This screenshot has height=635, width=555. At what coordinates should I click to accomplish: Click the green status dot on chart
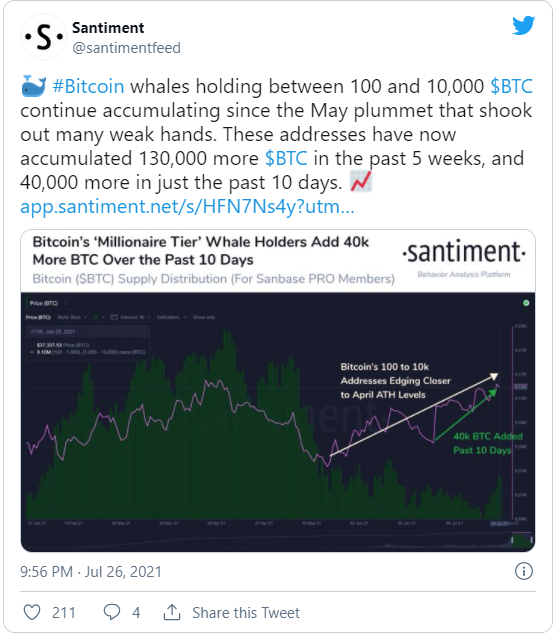point(526,303)
